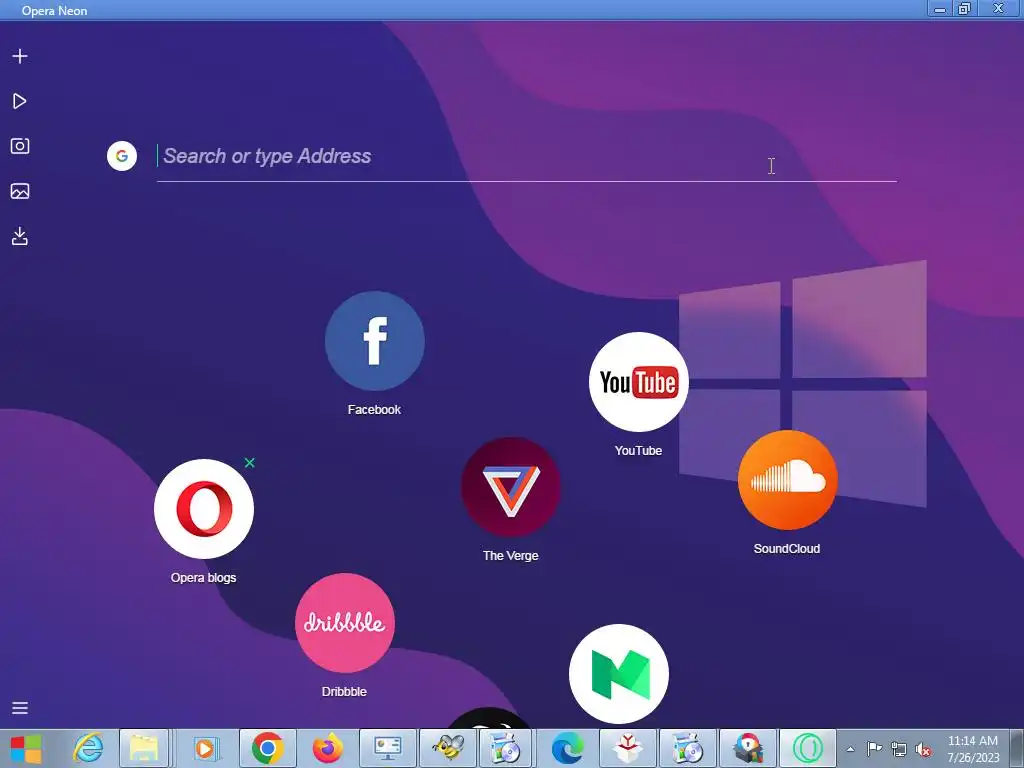Image resolution: width=1024 pixels, height=768 pixels.
Task: Focus the Search or type Address field
Action: [x=526, y=157]
